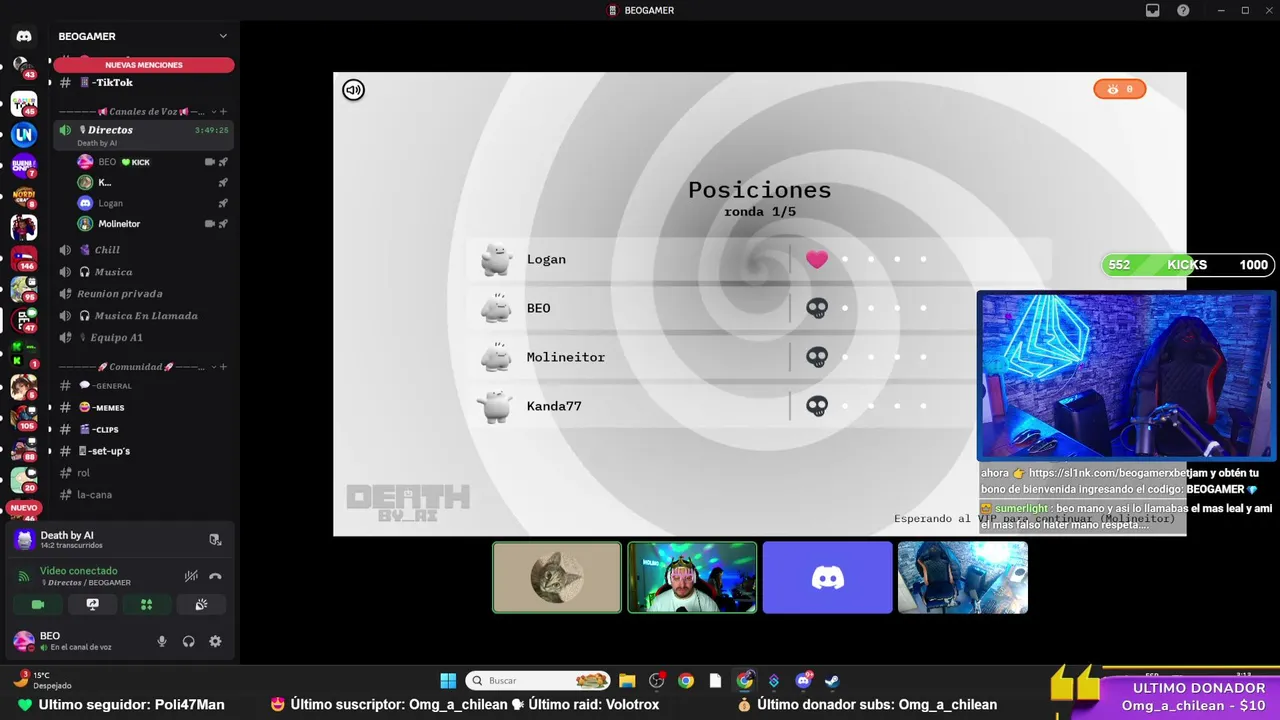Focus the Discord logo participant tile
The image size is (1280, 720).
point(827,577)
